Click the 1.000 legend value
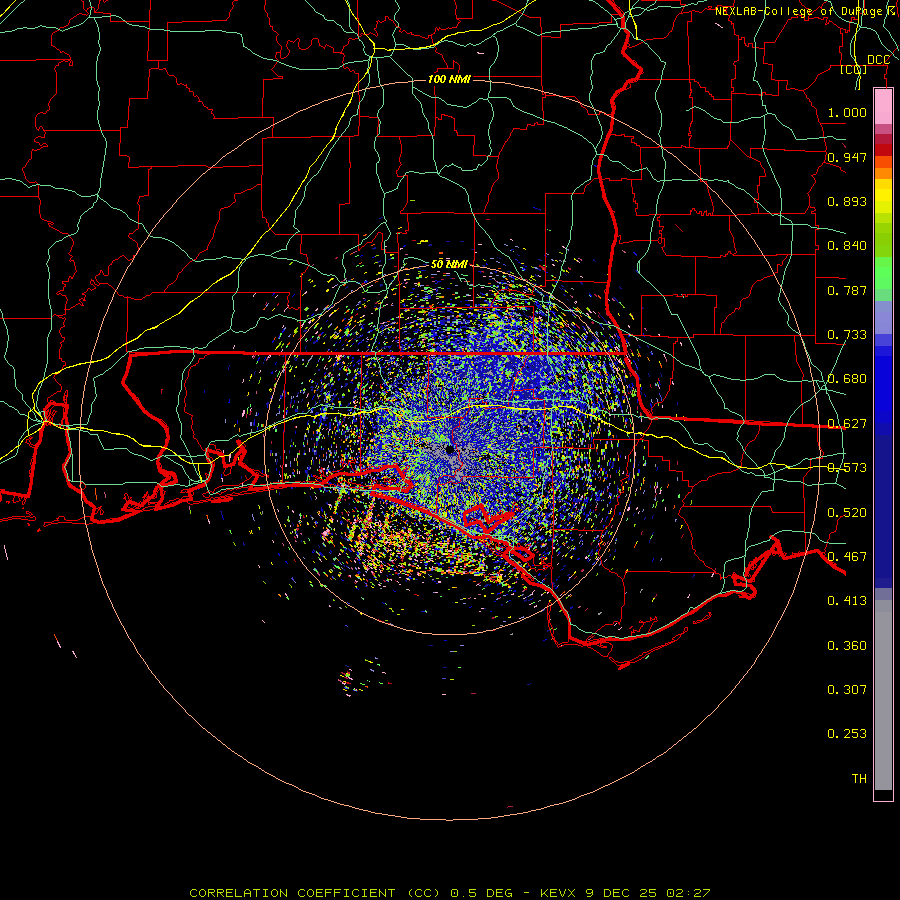900x900 pixels. pyautogui.click(x=847, y=112)
